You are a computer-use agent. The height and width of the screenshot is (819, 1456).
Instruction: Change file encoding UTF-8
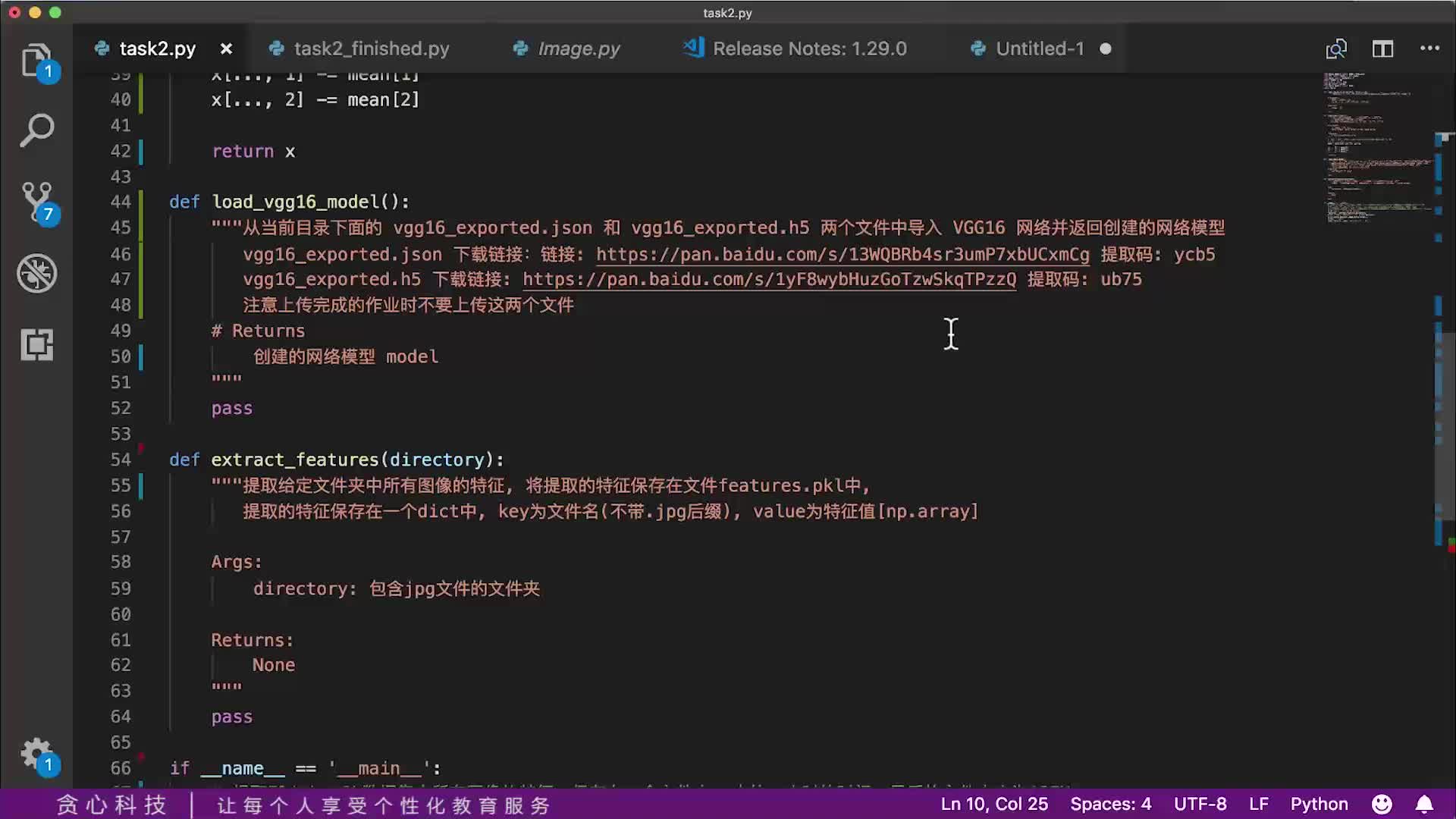pyautogui.click(x=1200, y=804)
